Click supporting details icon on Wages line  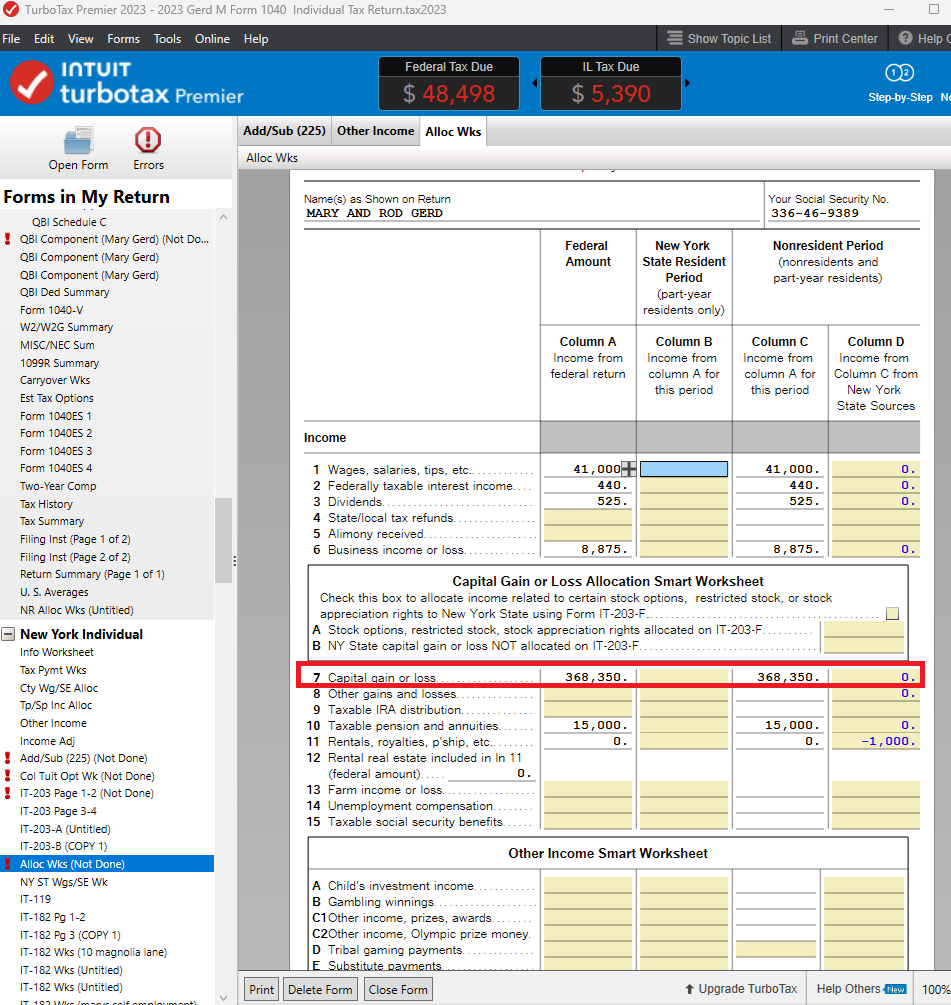(629, 469)
